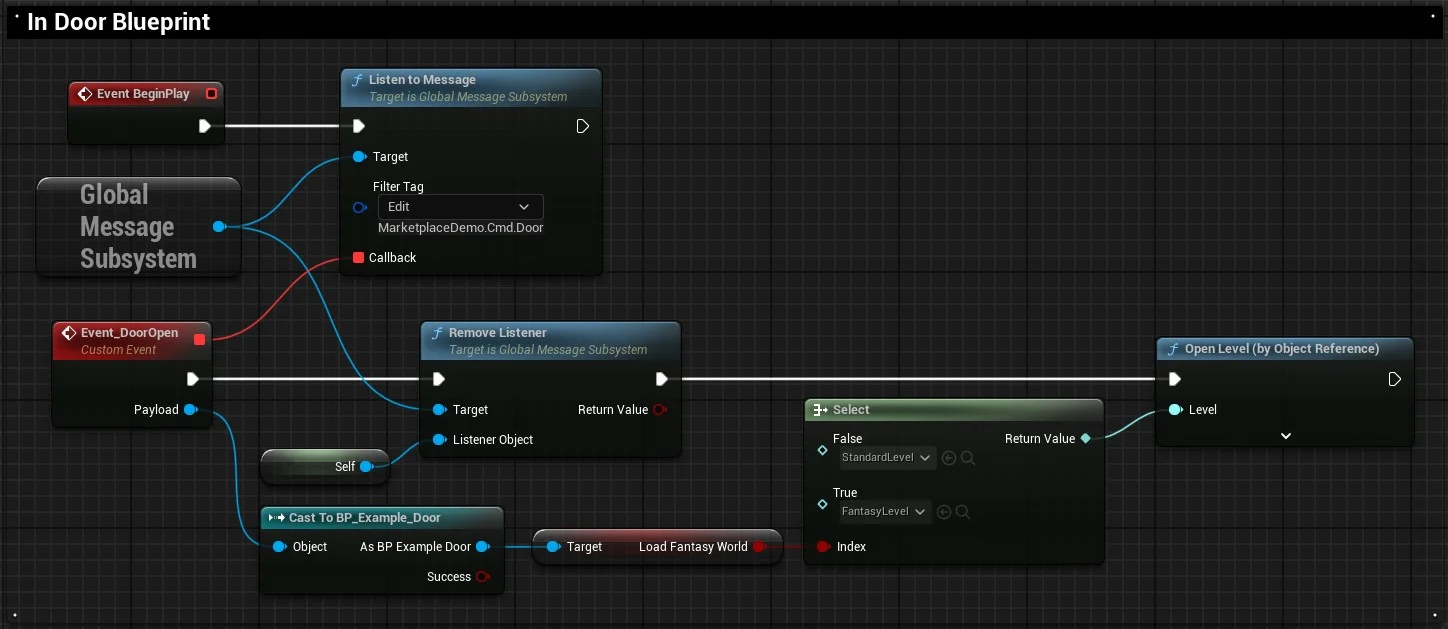This screenshot has height=629, width=1448.
Task: Click Listen to Message exec input pin
Action: (x=359, y=126)
